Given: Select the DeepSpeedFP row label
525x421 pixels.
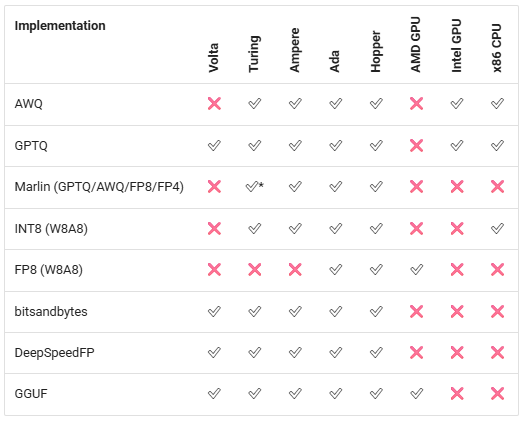Looking at the screenshot, I should coord(55,353).
